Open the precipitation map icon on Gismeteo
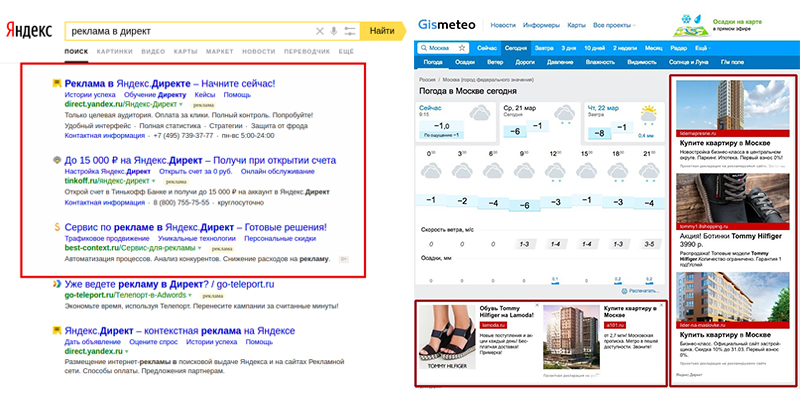 pos(690,25)
